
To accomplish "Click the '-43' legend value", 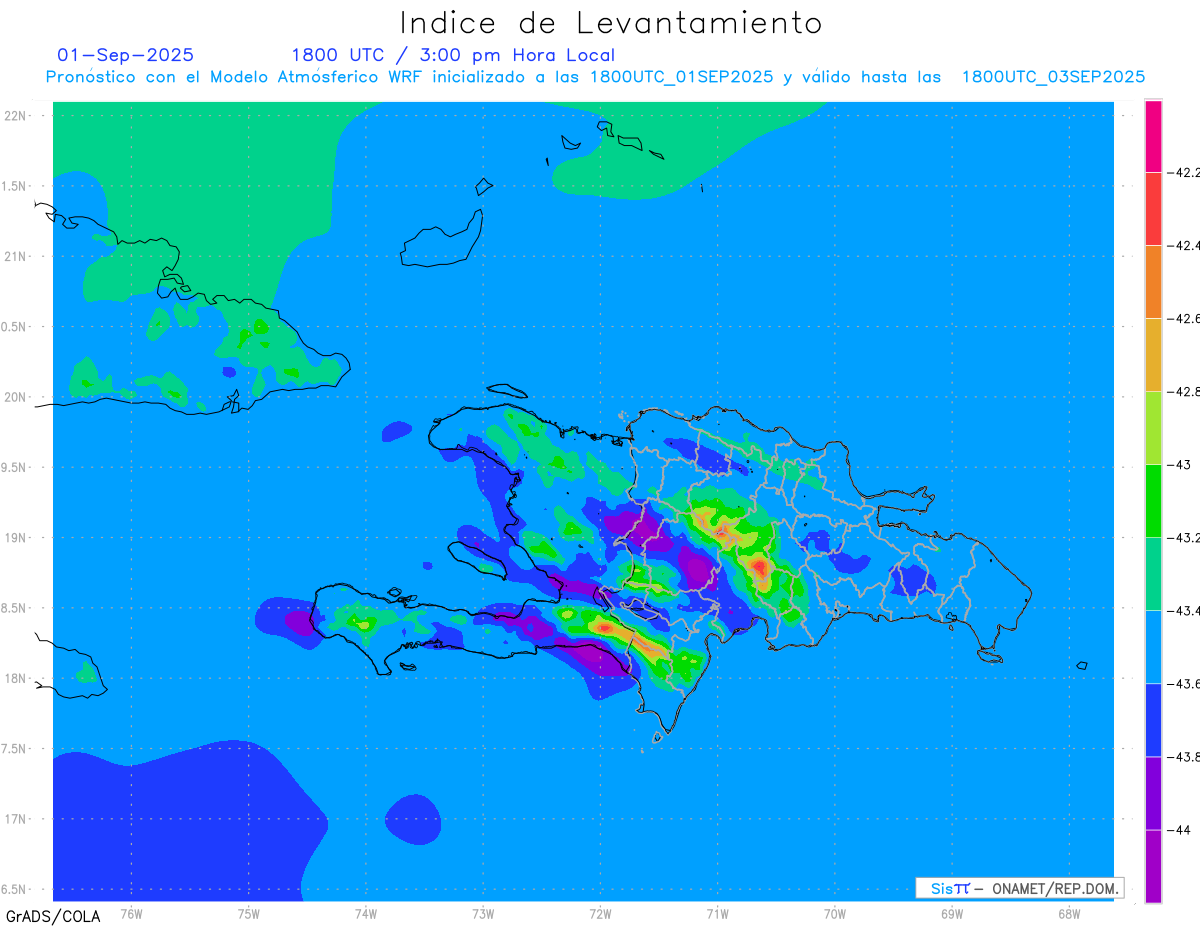I will 1181,464.
